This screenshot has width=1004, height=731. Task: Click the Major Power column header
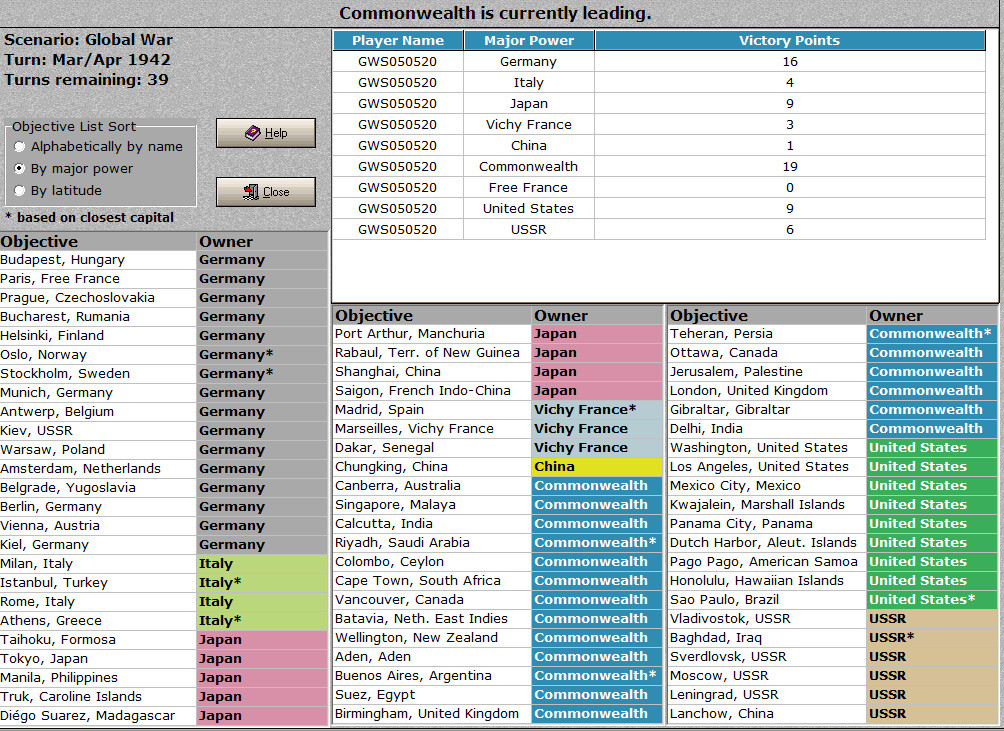529,40
